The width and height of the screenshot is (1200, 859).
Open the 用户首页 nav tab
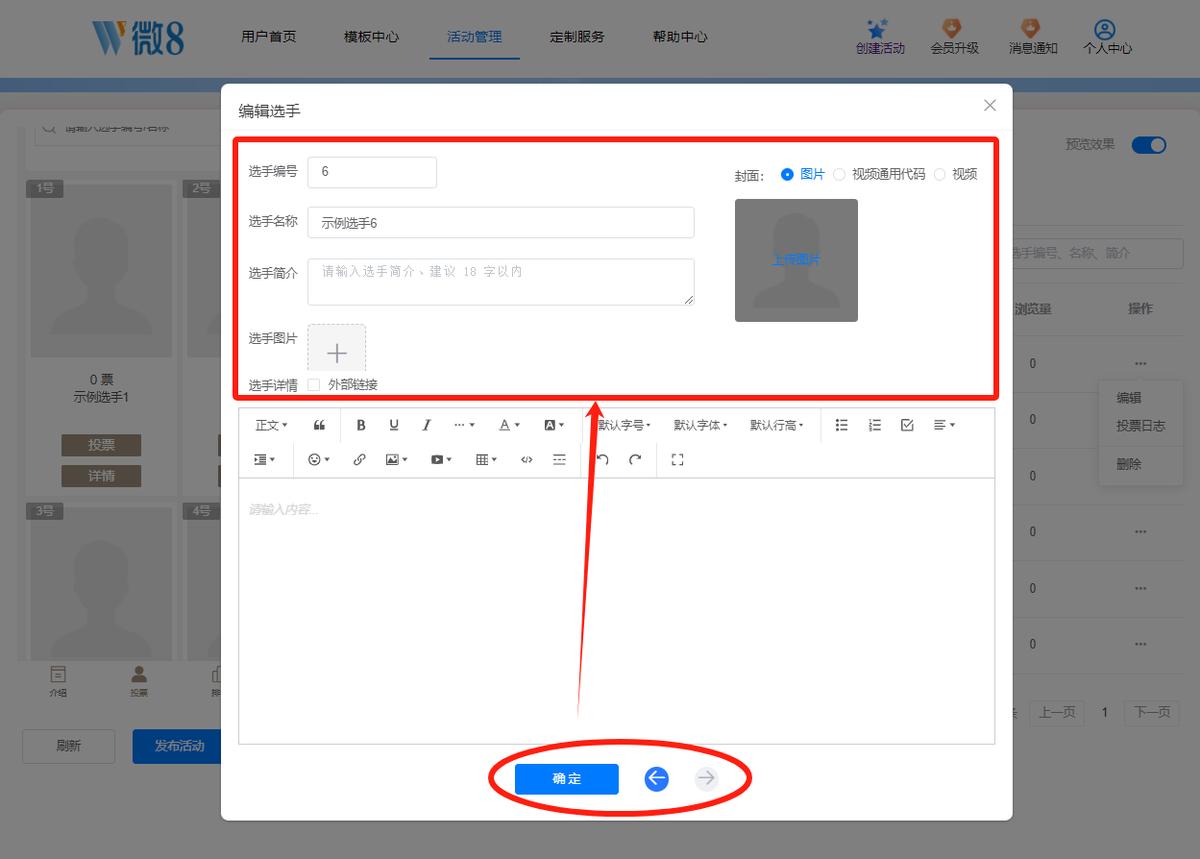coord(268,37)
